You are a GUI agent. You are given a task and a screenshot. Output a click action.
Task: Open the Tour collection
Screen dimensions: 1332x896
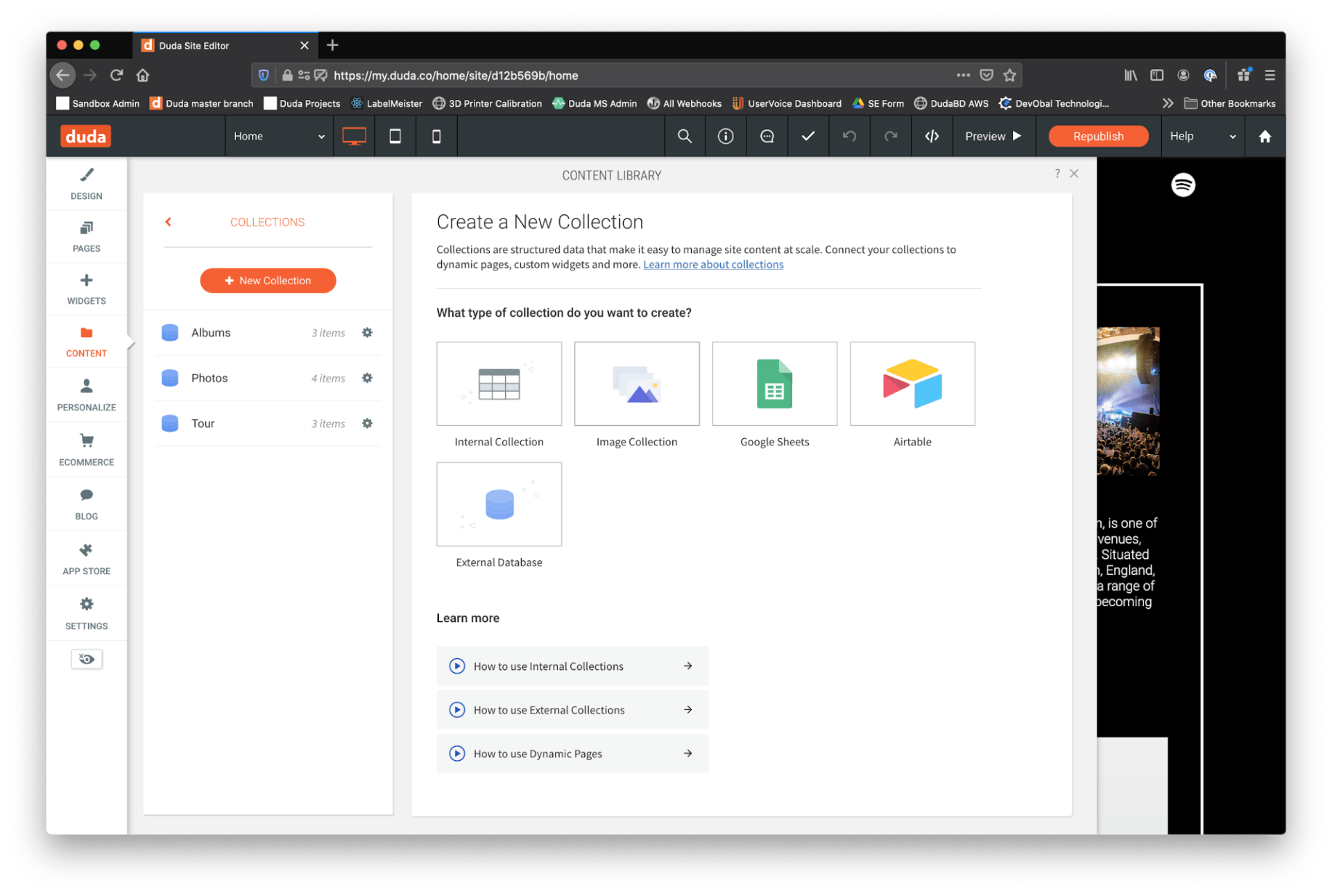tap(268, 423)
